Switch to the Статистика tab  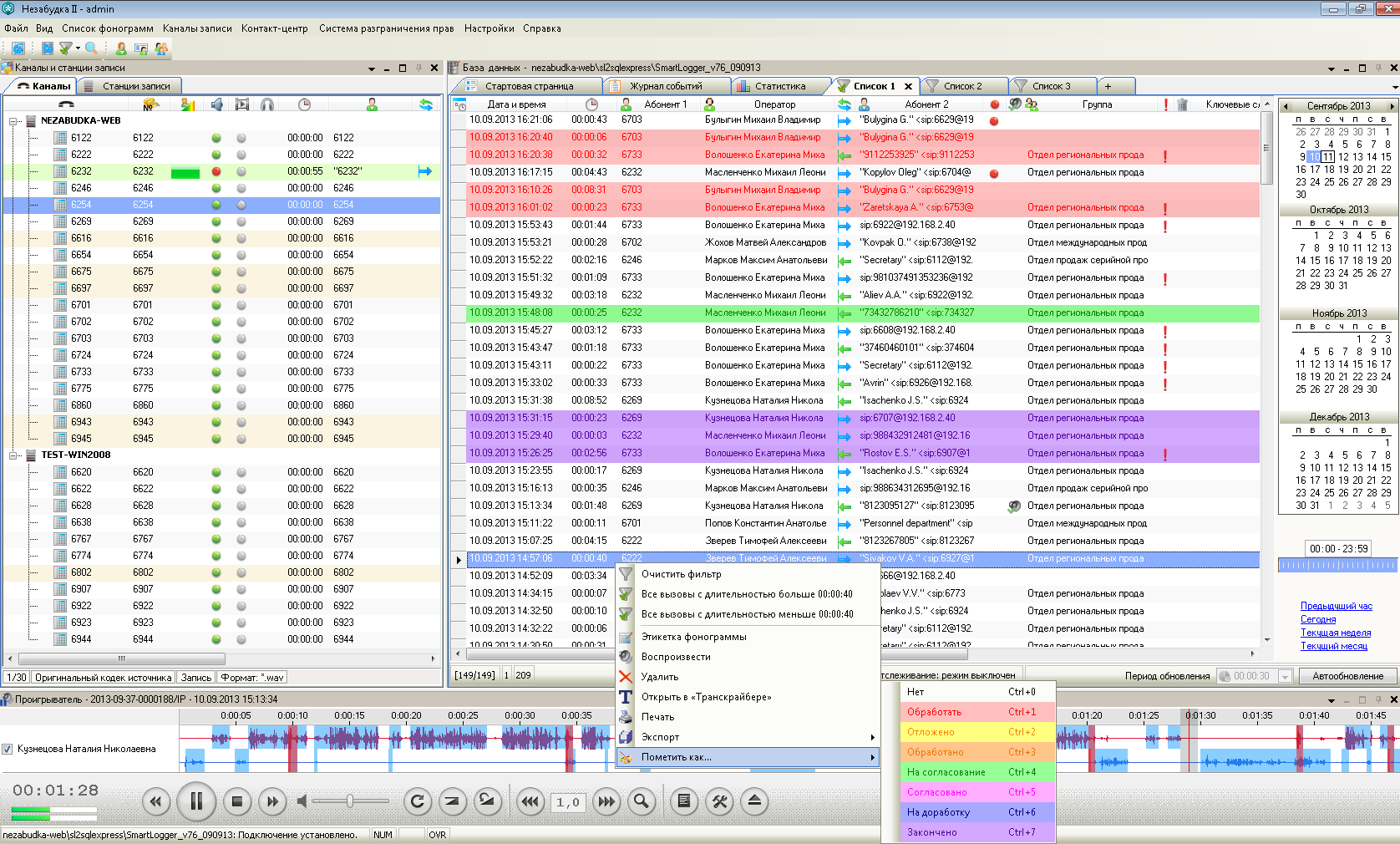click(779, 86)
